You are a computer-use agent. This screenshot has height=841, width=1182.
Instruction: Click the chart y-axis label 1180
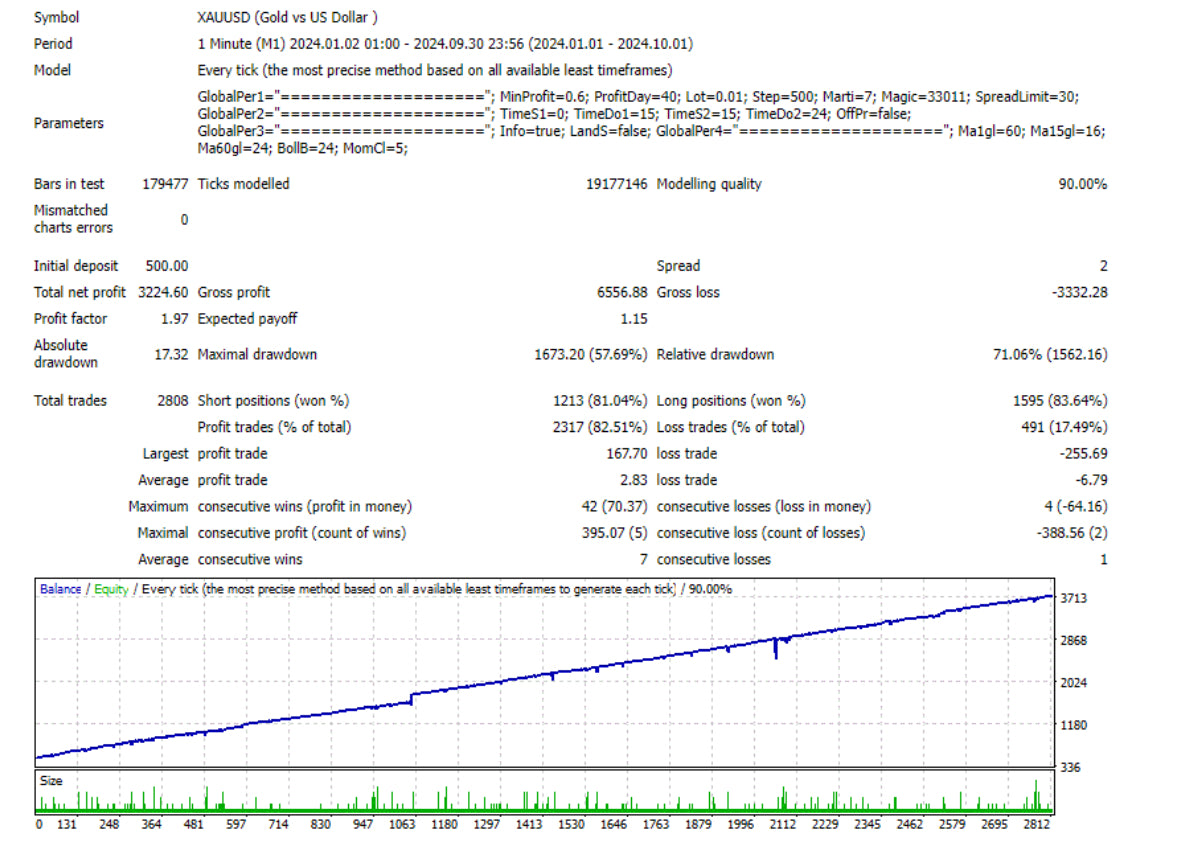(x=1073, y=725)
